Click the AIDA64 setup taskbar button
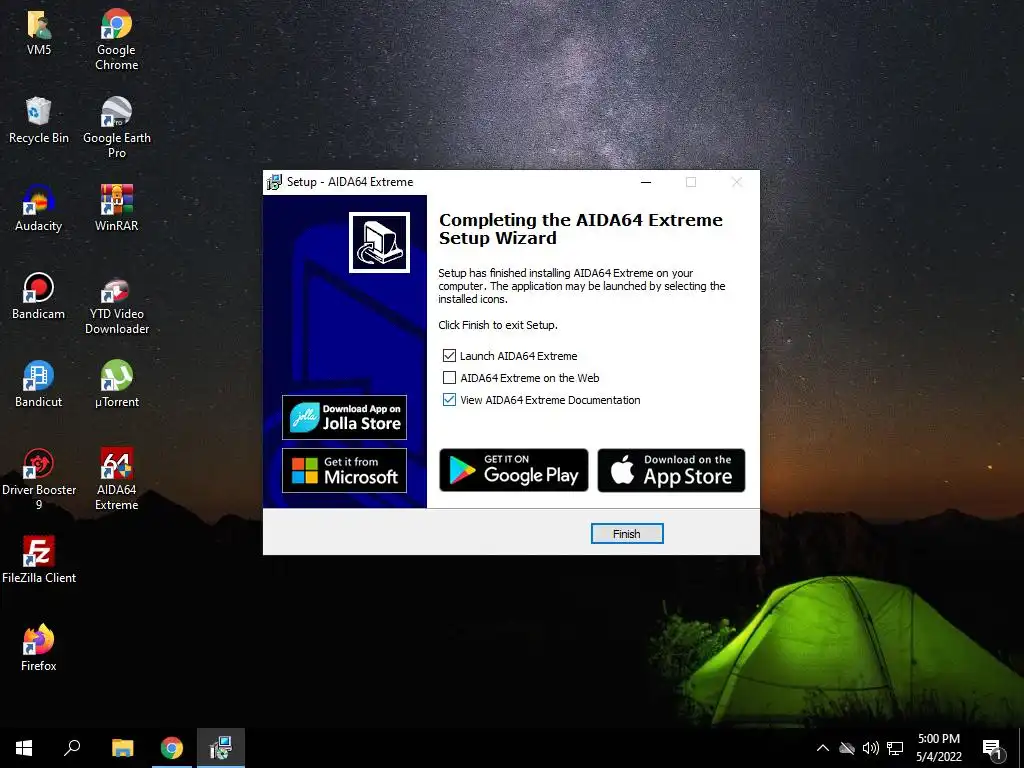Viewport: 1024px width, 768px height. (x=221, y=748)
